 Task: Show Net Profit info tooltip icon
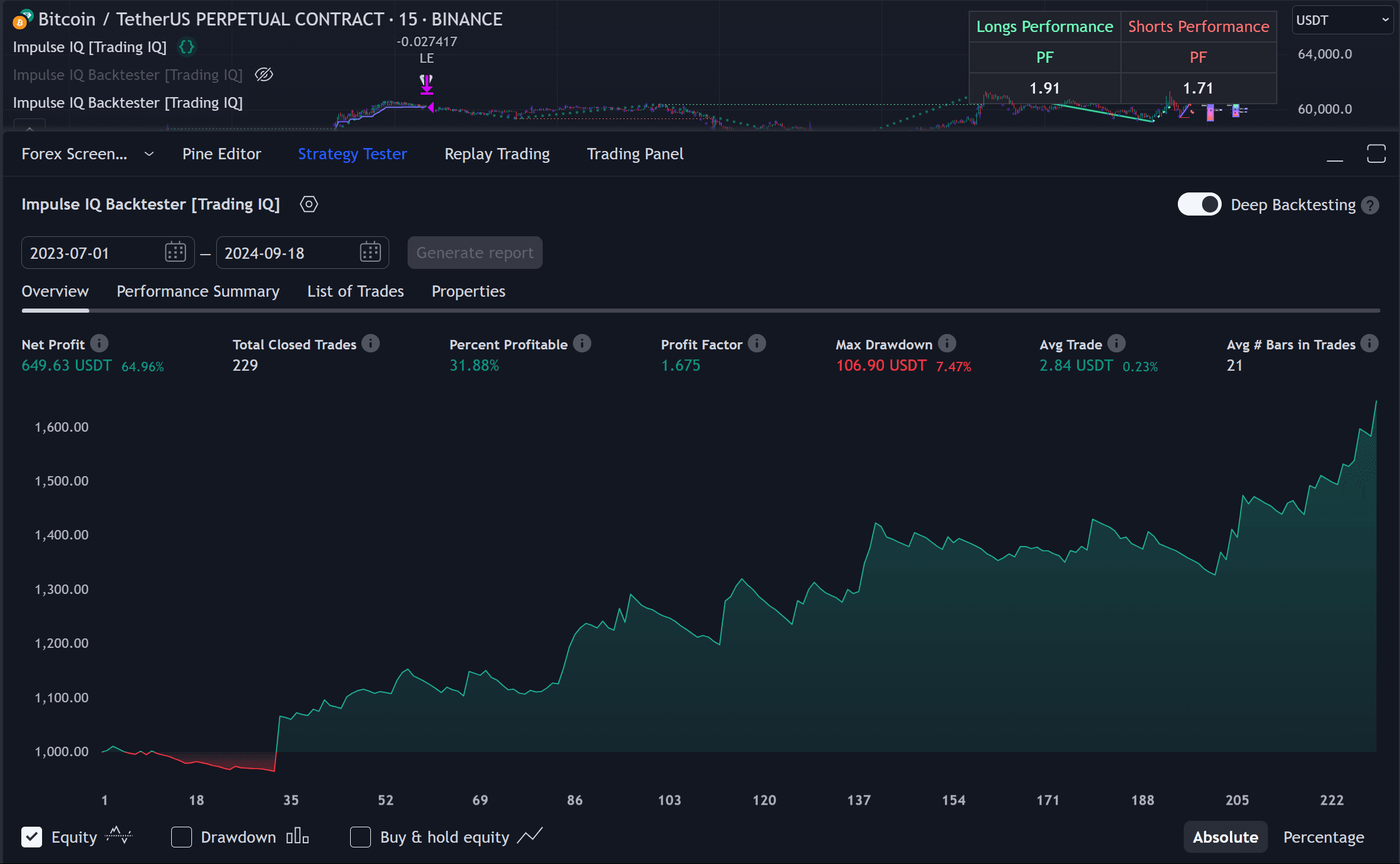(x=100, y=343)
